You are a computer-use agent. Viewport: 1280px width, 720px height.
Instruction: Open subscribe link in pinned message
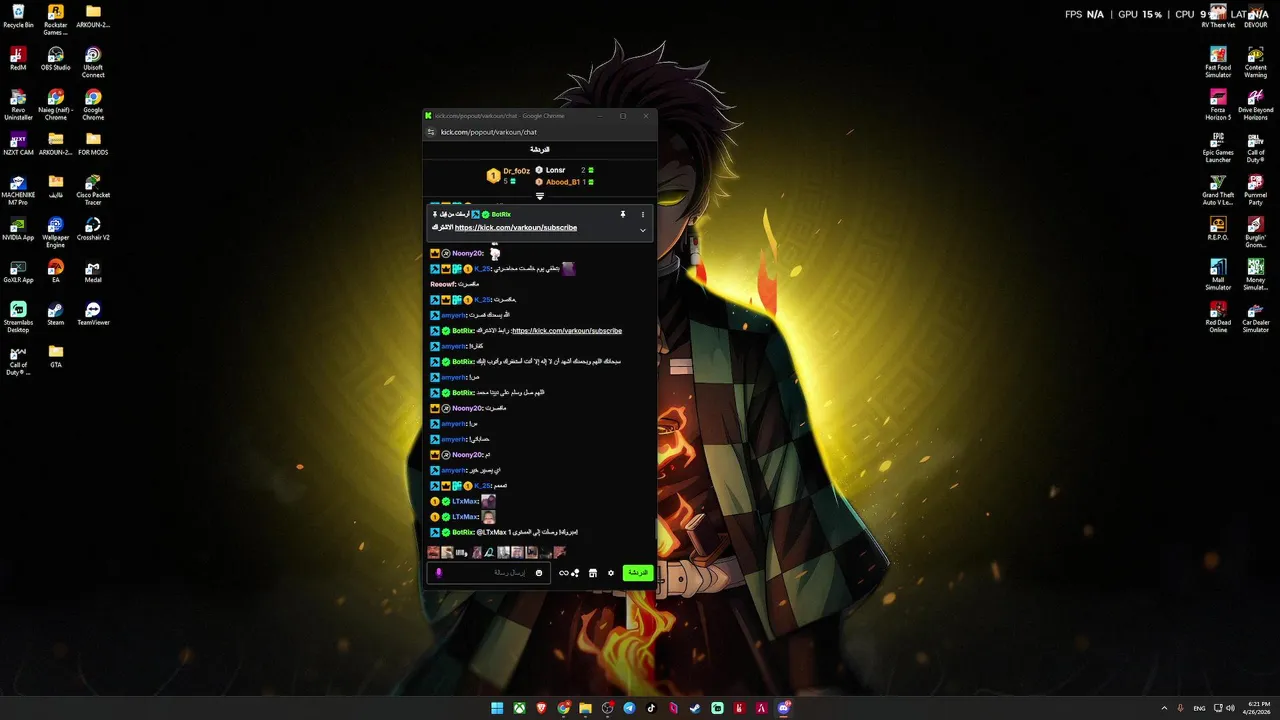516,227
